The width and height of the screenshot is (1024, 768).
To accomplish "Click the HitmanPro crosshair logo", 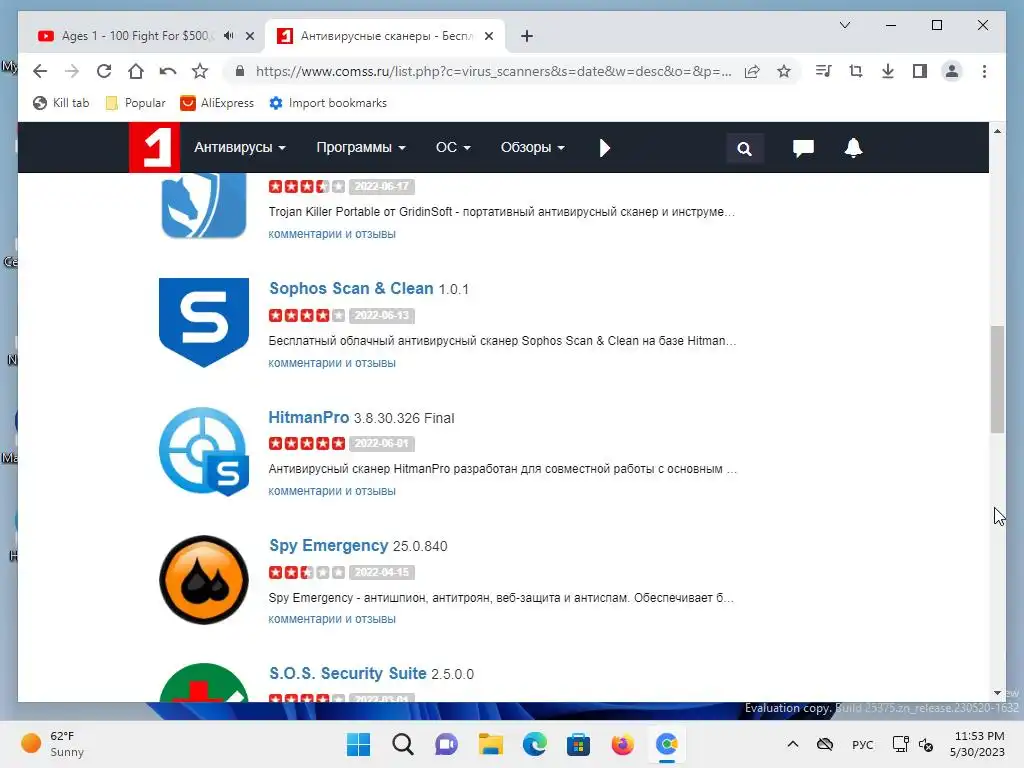I will point(204,451).
